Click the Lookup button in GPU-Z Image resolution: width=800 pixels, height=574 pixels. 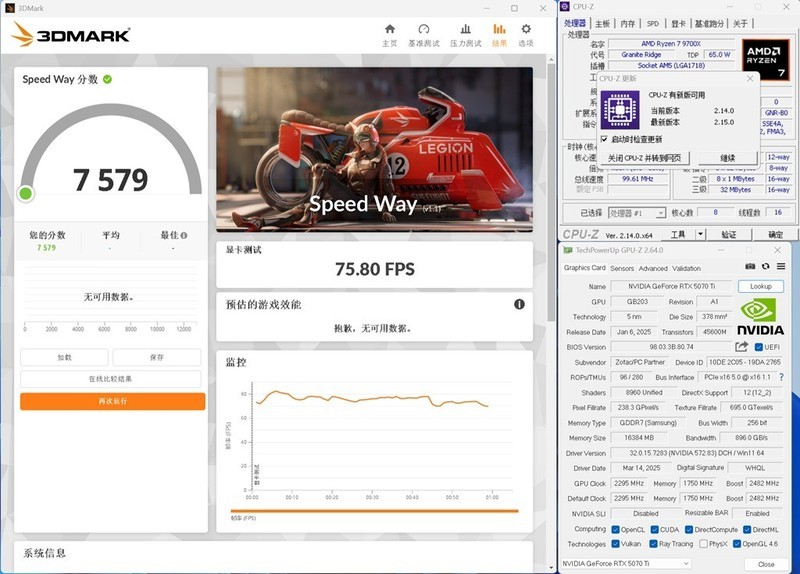pos(761,286)
